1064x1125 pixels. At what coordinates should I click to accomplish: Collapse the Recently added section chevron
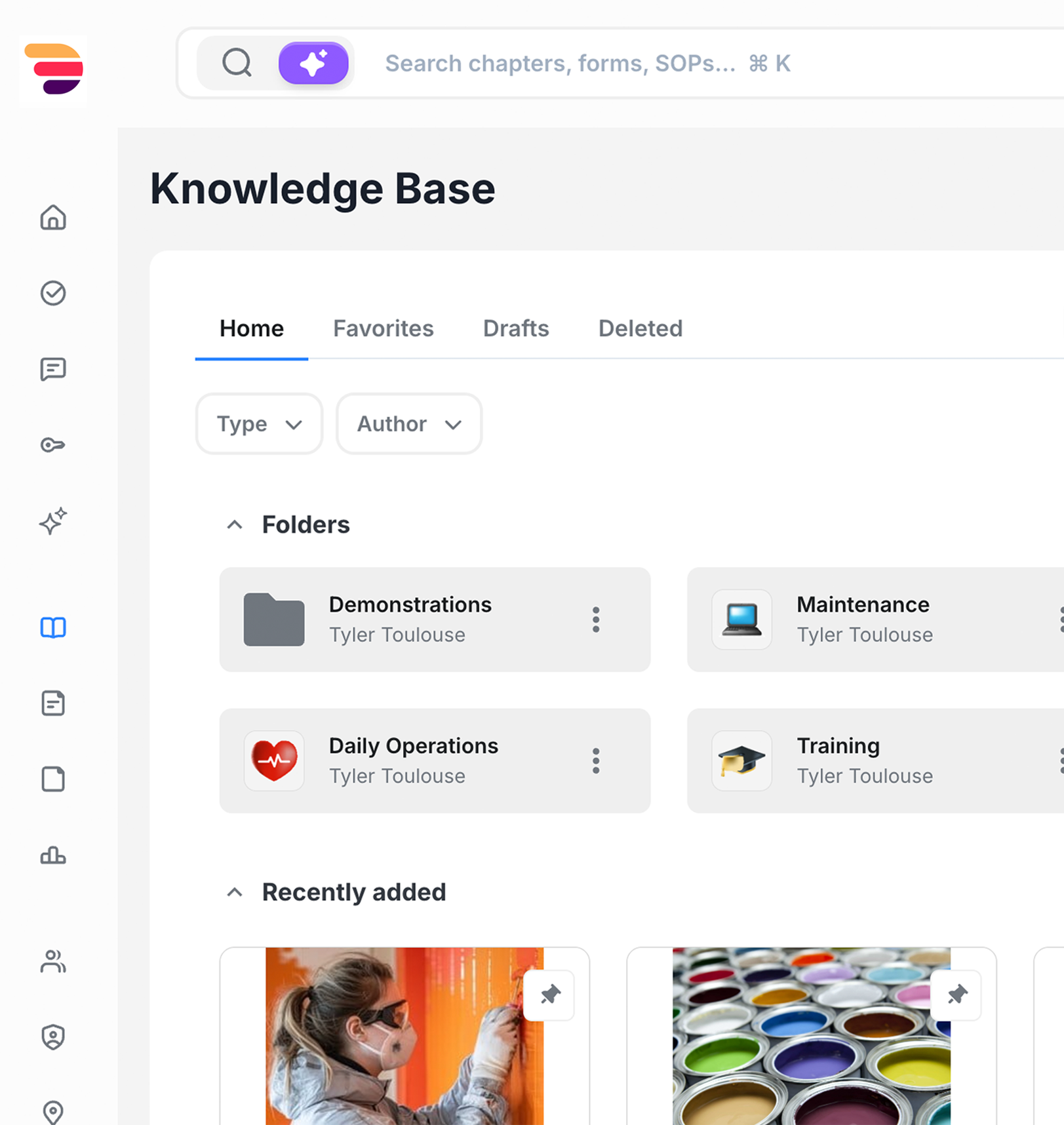tap(235, 892)
